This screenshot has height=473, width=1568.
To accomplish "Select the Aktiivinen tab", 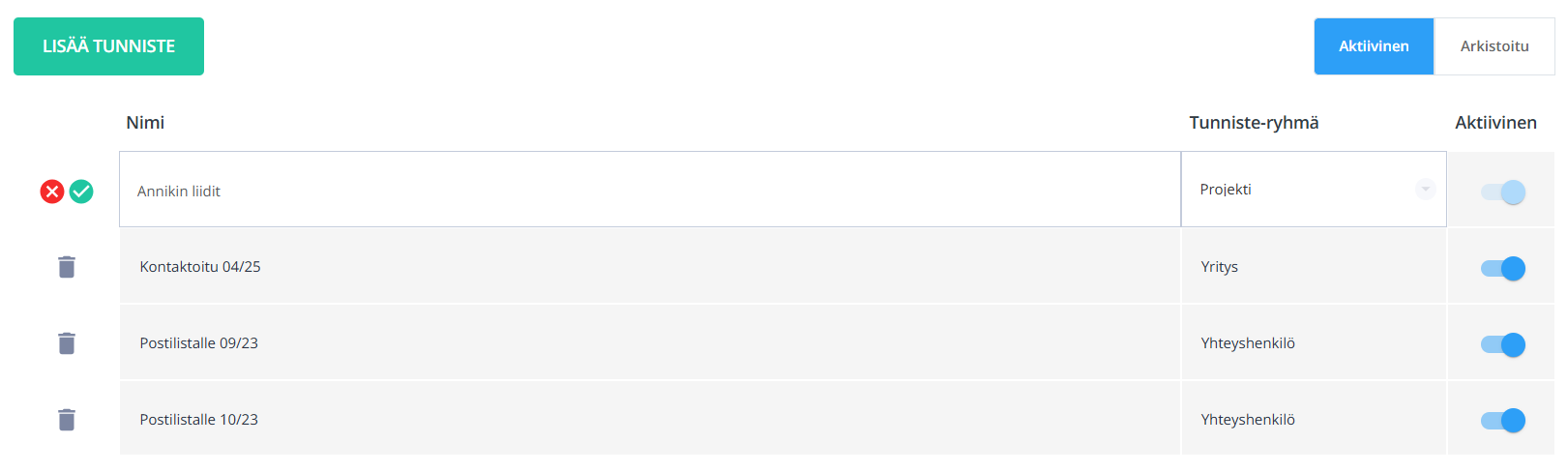I will pyautogui.click(x=1374, y=46).
